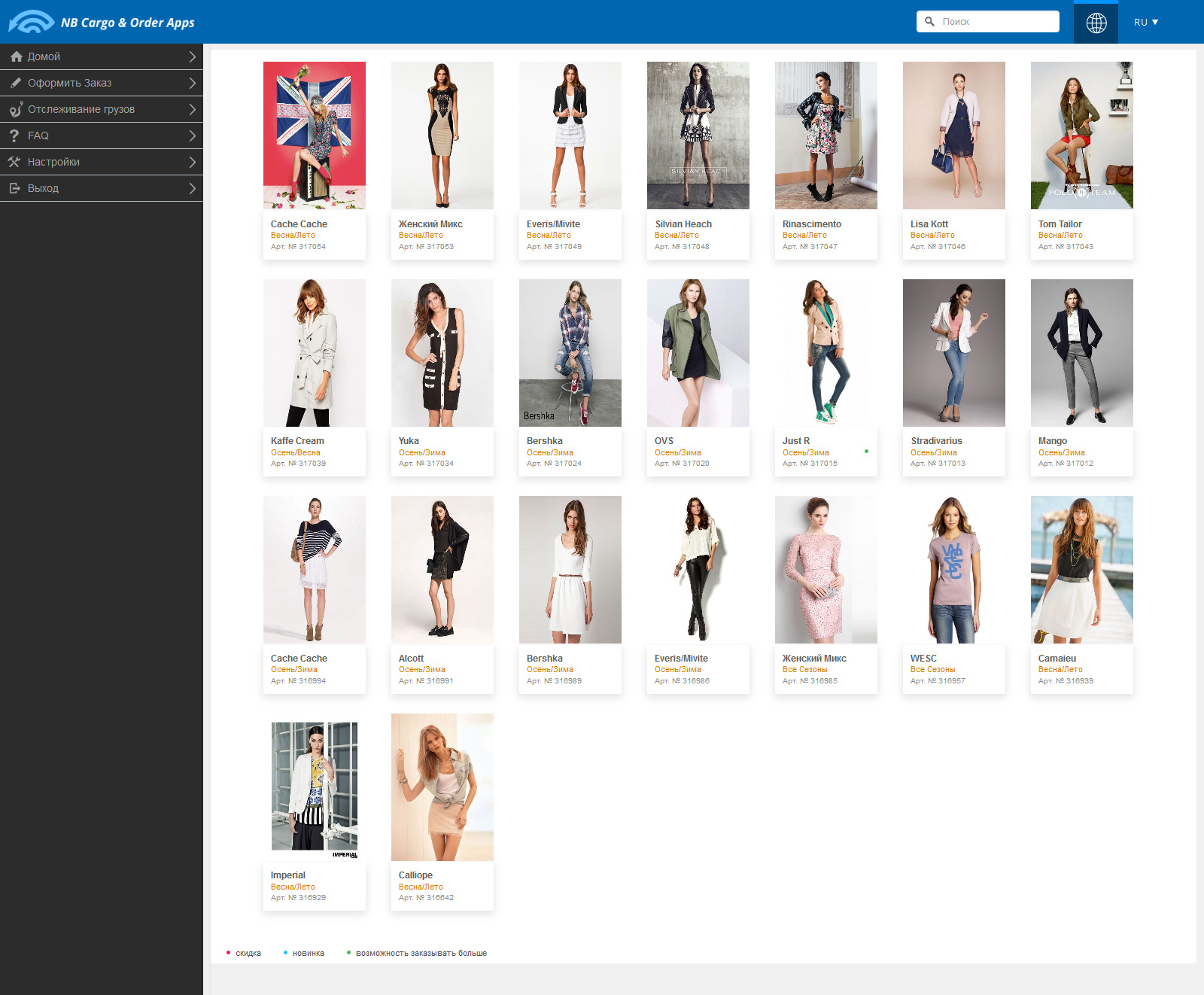This screenshot has height=995, width=1204.
Task: Click the NB Cargo logo icon
Action: point(31,22)
